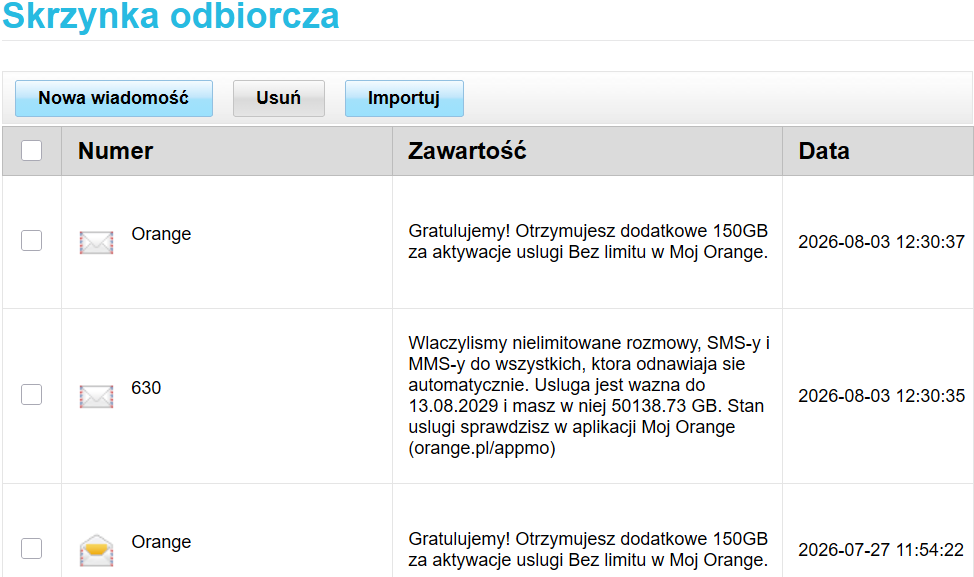Open Gratulujemy message text dated 2026-07-27
Screen dimensions: 974x577
[588, 550]
